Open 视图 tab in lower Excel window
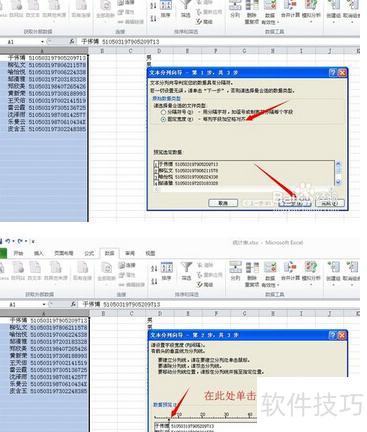The width and height of the screenshot is (367, 432). [150, 253]
